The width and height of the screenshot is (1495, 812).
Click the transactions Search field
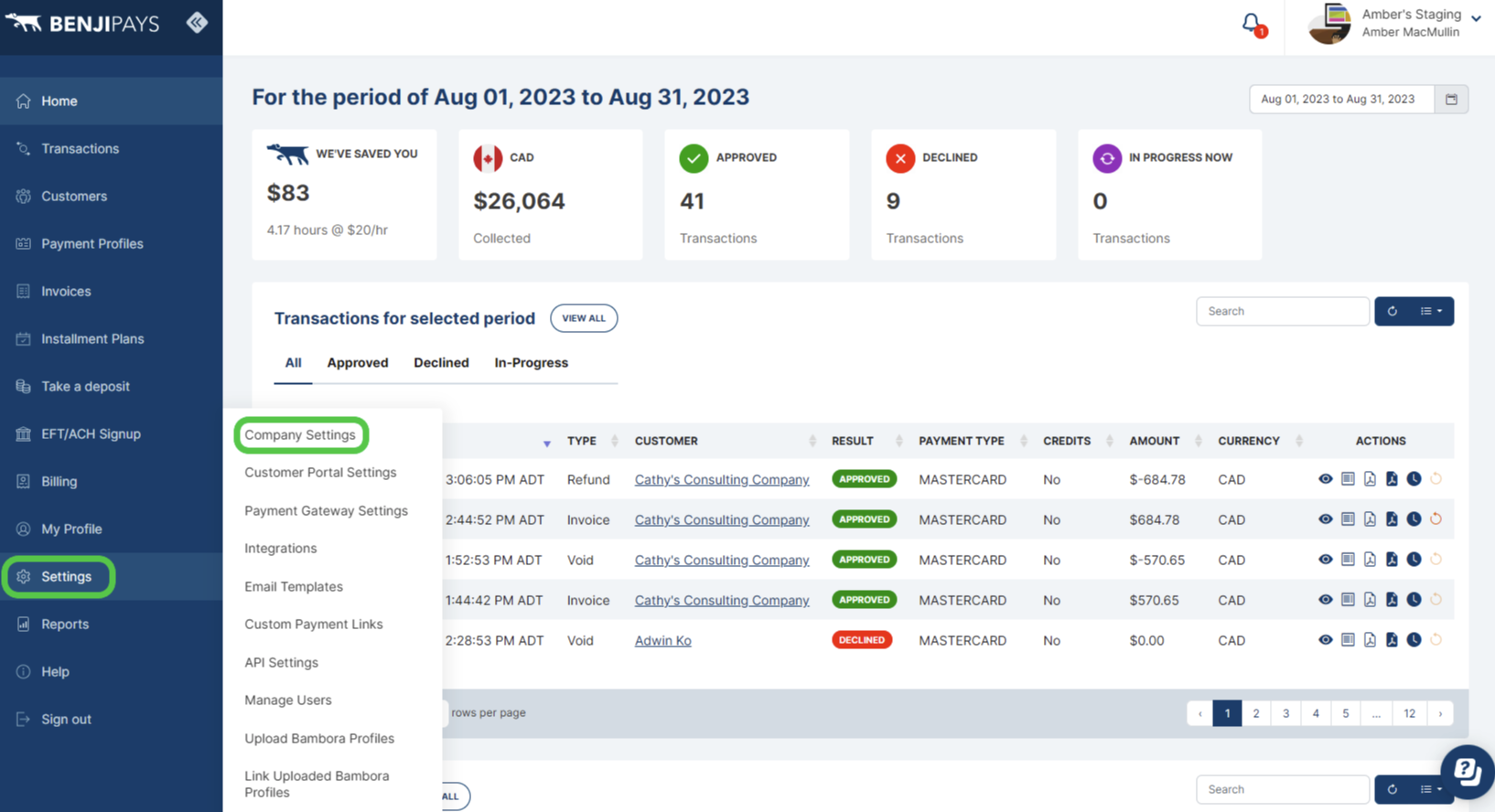[1283, 311]
